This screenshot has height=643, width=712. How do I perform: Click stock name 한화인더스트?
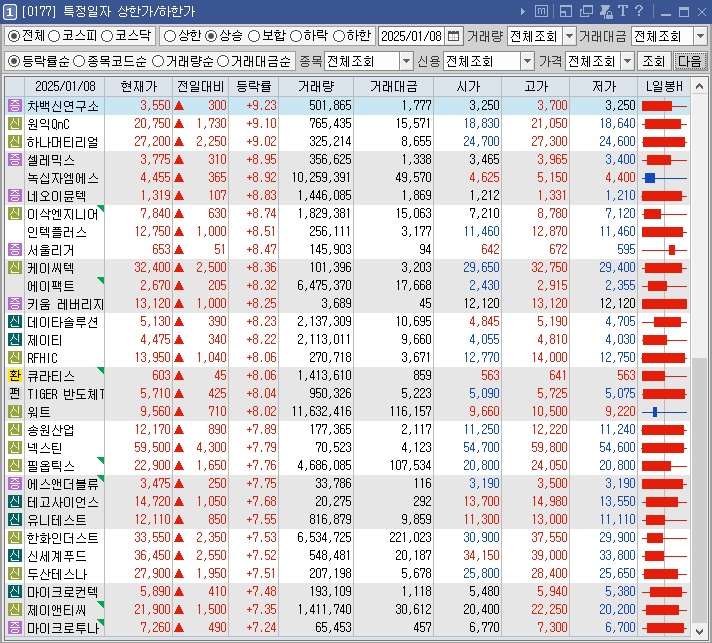pyautogui.click(x=63, y=538)
